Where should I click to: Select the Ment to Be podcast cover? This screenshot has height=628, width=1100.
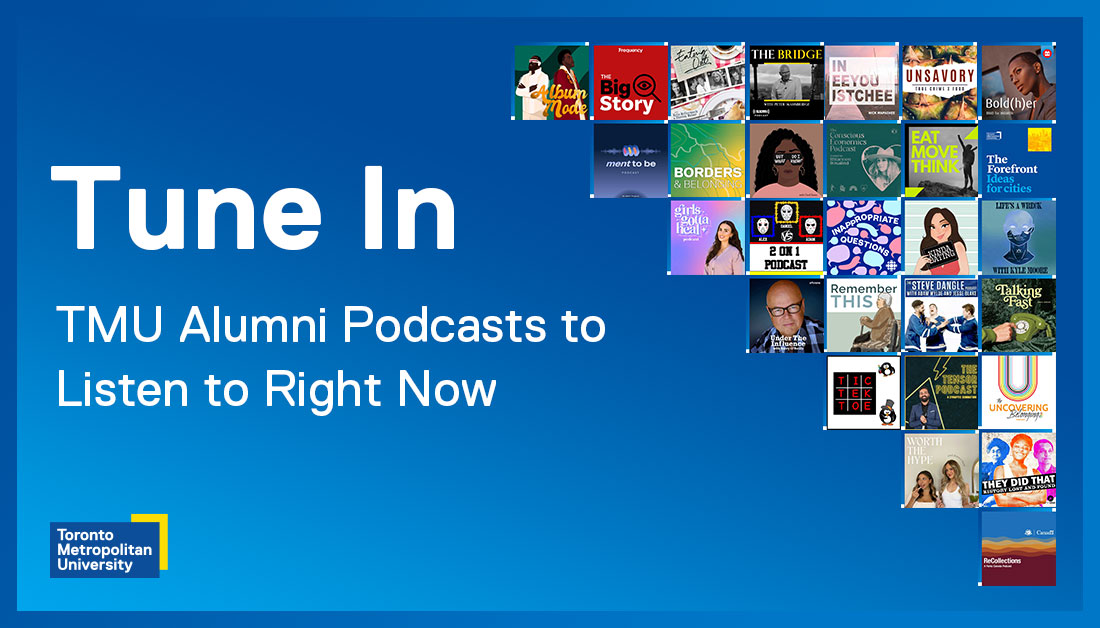[x=629, y=160]
